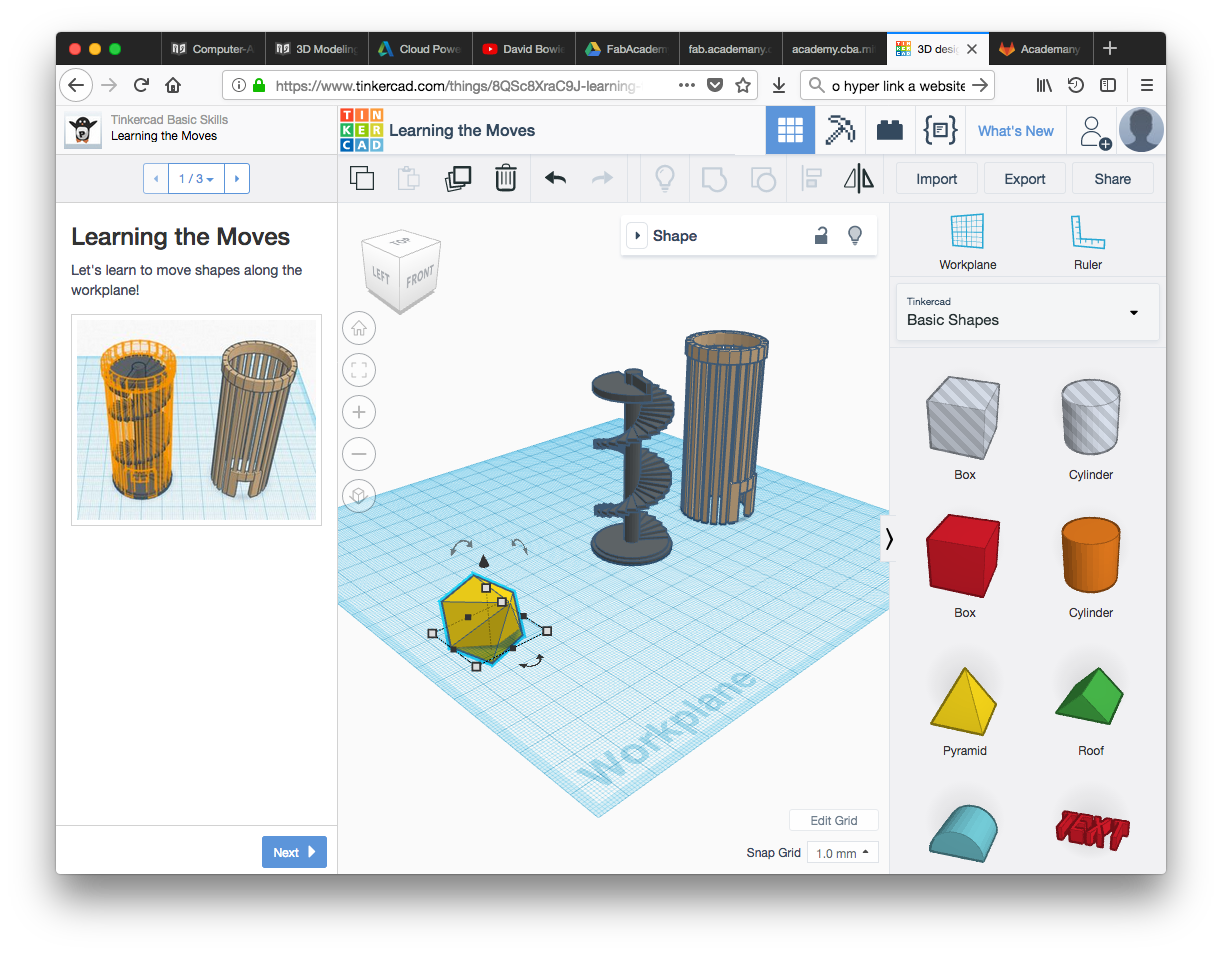1222x954 pixels.
Task: Select the Workplane tool
Action: pyautogui.click(x=967, y=242)
